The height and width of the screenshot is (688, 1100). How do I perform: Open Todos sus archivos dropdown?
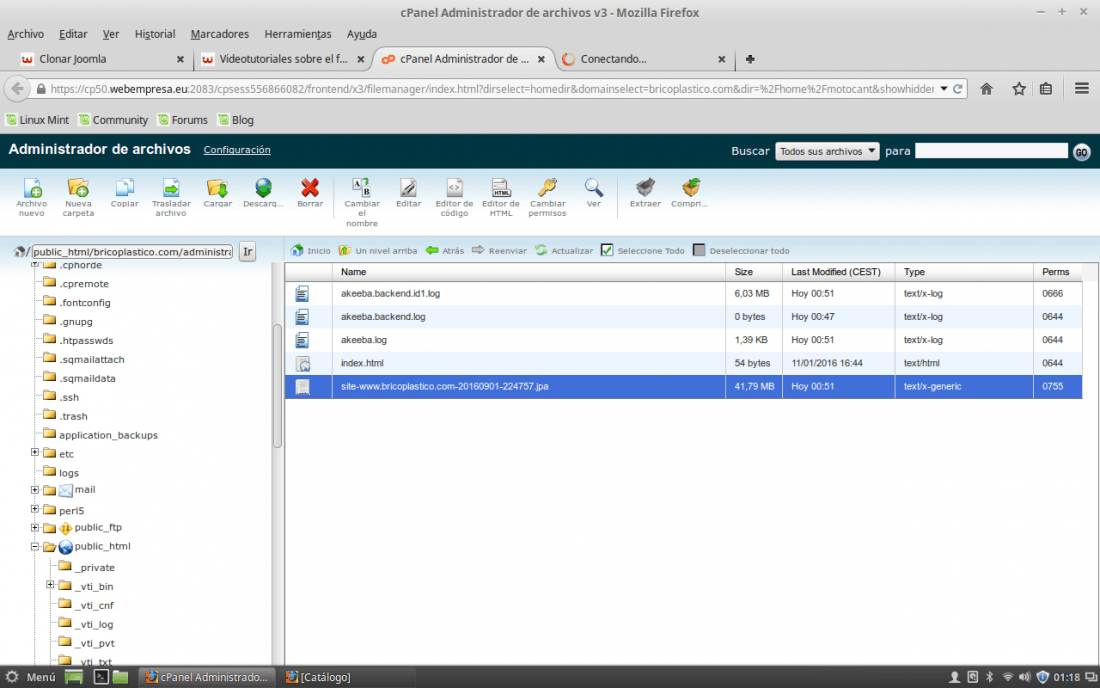click(x=826, y=151)
